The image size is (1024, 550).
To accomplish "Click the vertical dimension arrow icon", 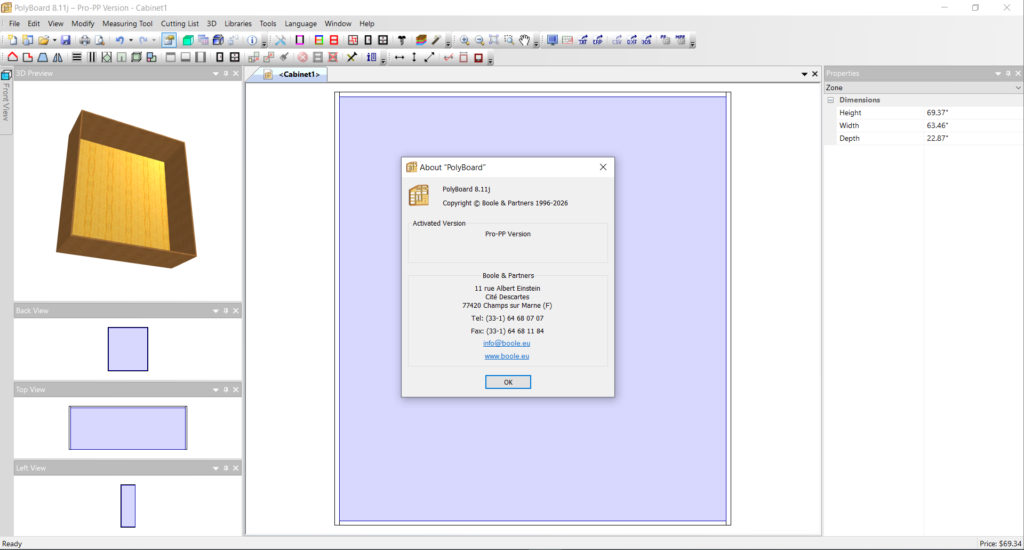I will coord(414,57).
